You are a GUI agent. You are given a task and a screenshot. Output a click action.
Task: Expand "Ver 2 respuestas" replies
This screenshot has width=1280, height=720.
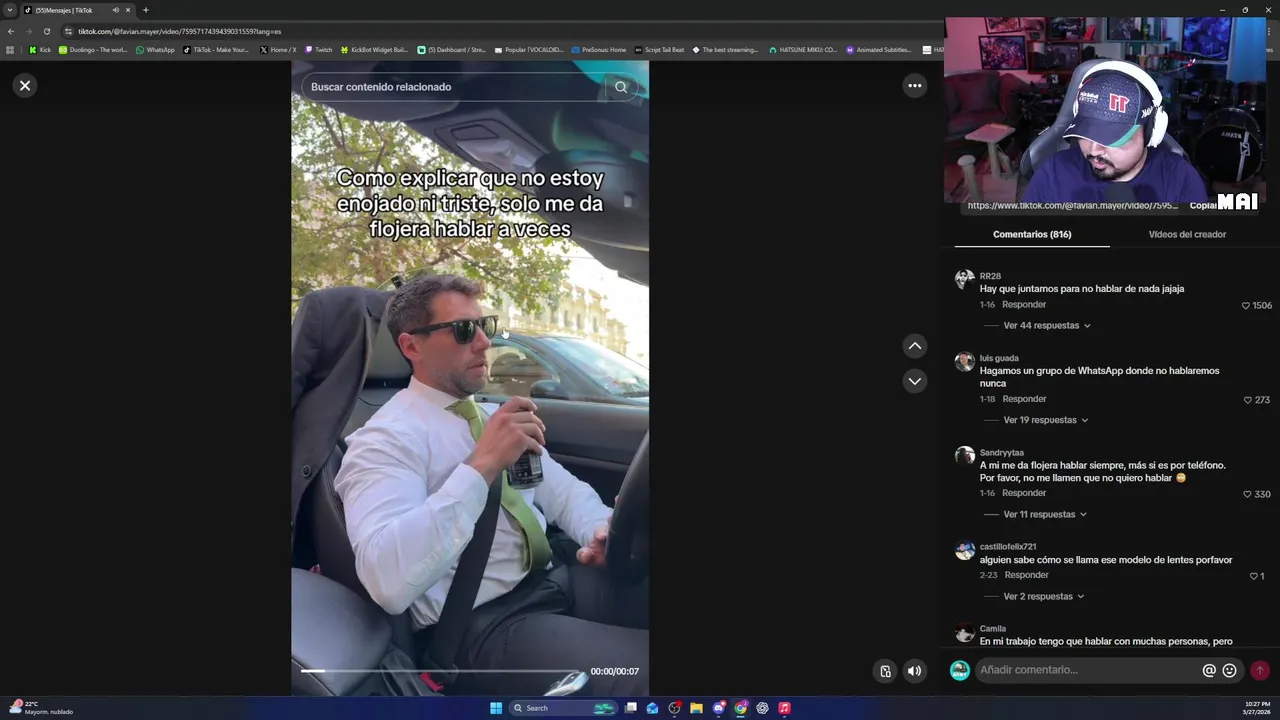pyautogui.click(x=1043, y=596)
